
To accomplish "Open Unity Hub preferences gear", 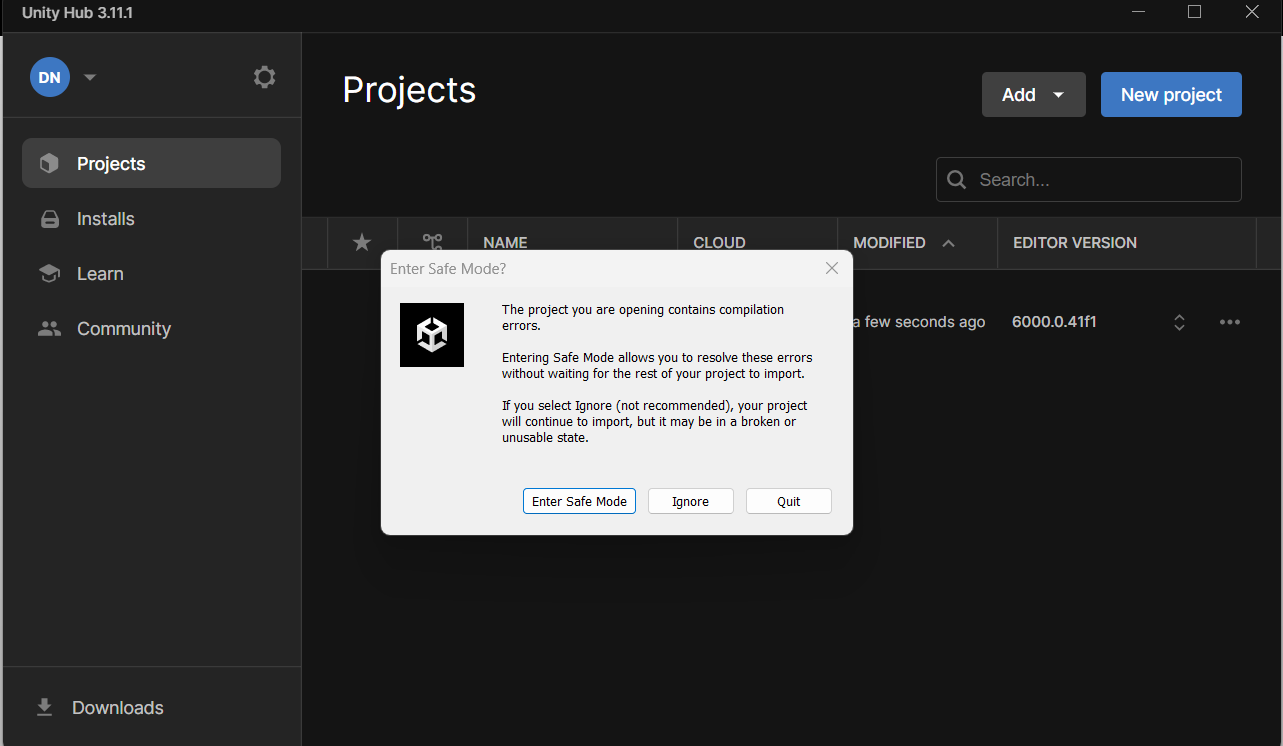I will coord(264,76).
